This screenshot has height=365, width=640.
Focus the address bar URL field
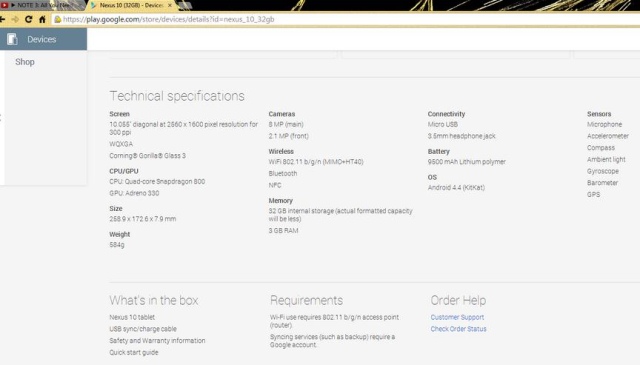(x=347, y=19)
